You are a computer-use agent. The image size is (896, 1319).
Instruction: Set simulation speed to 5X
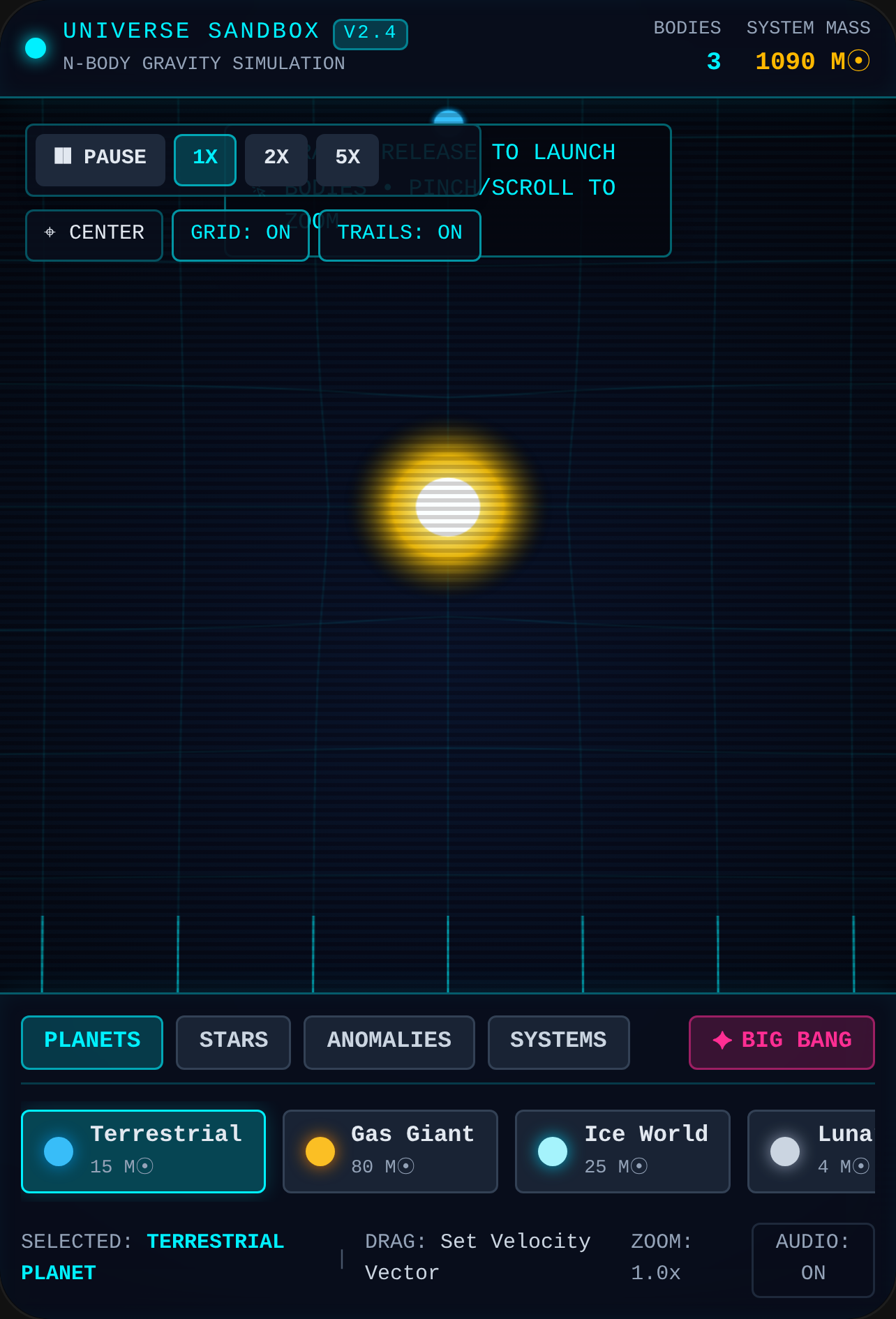[348, 160]
